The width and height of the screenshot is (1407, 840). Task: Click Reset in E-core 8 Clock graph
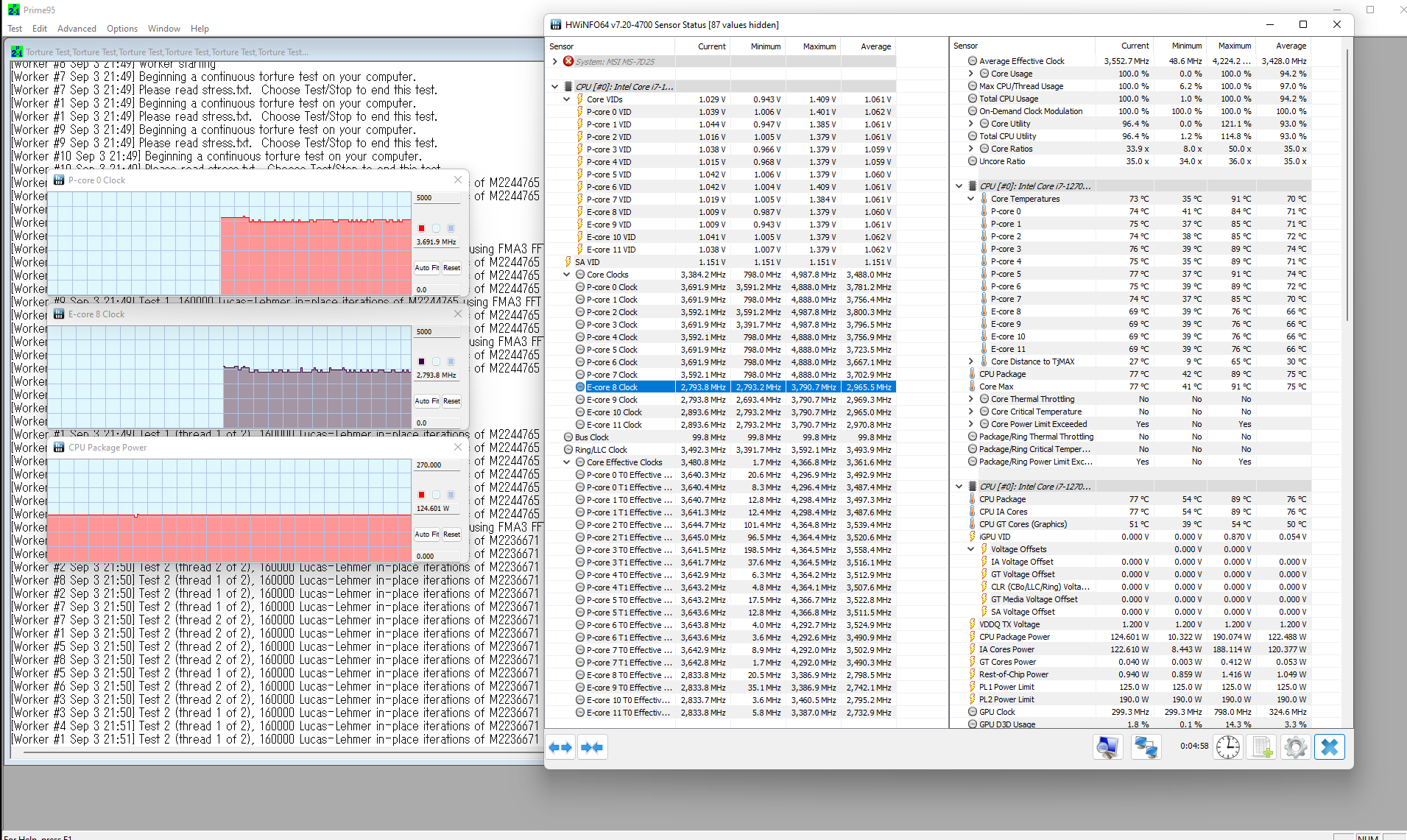[x=451, y=401]
